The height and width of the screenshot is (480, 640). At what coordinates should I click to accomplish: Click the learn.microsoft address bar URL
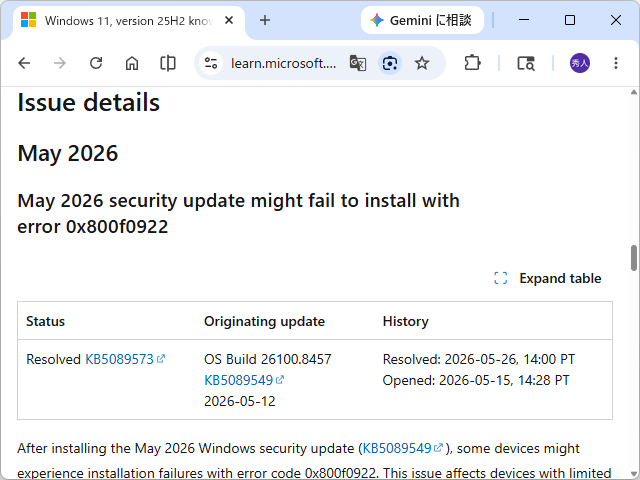283,63
